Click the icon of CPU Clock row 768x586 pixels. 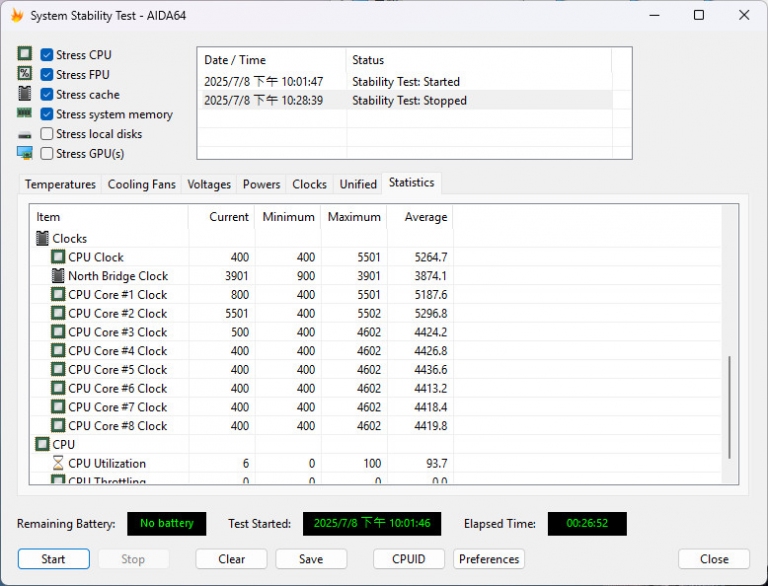(x=58, y=257)
